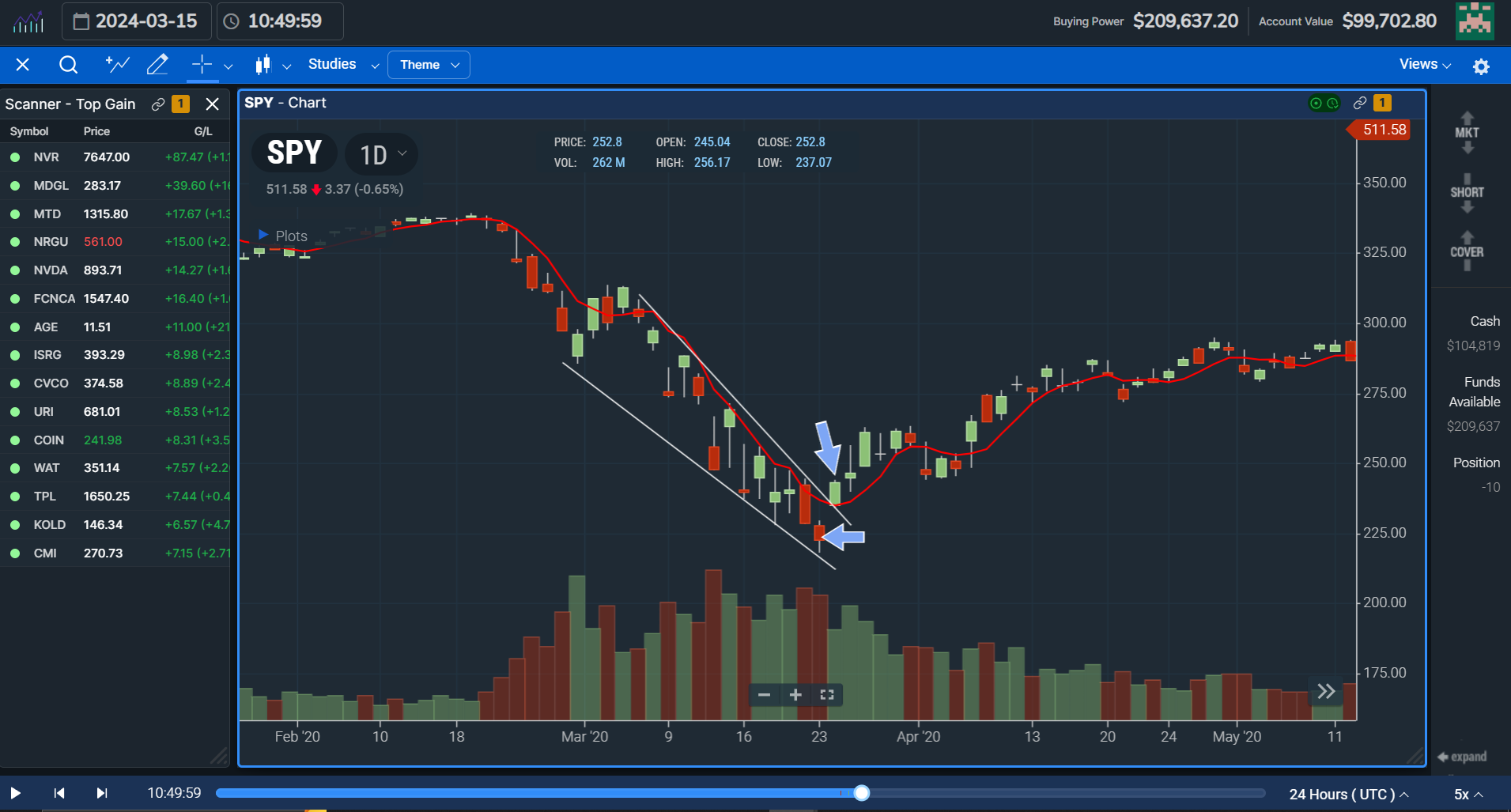Toggle the green record indicator on the SPY chart
Viewport: 1511px width, 812px height.
pyautogui.click(x=1315, y=103)
